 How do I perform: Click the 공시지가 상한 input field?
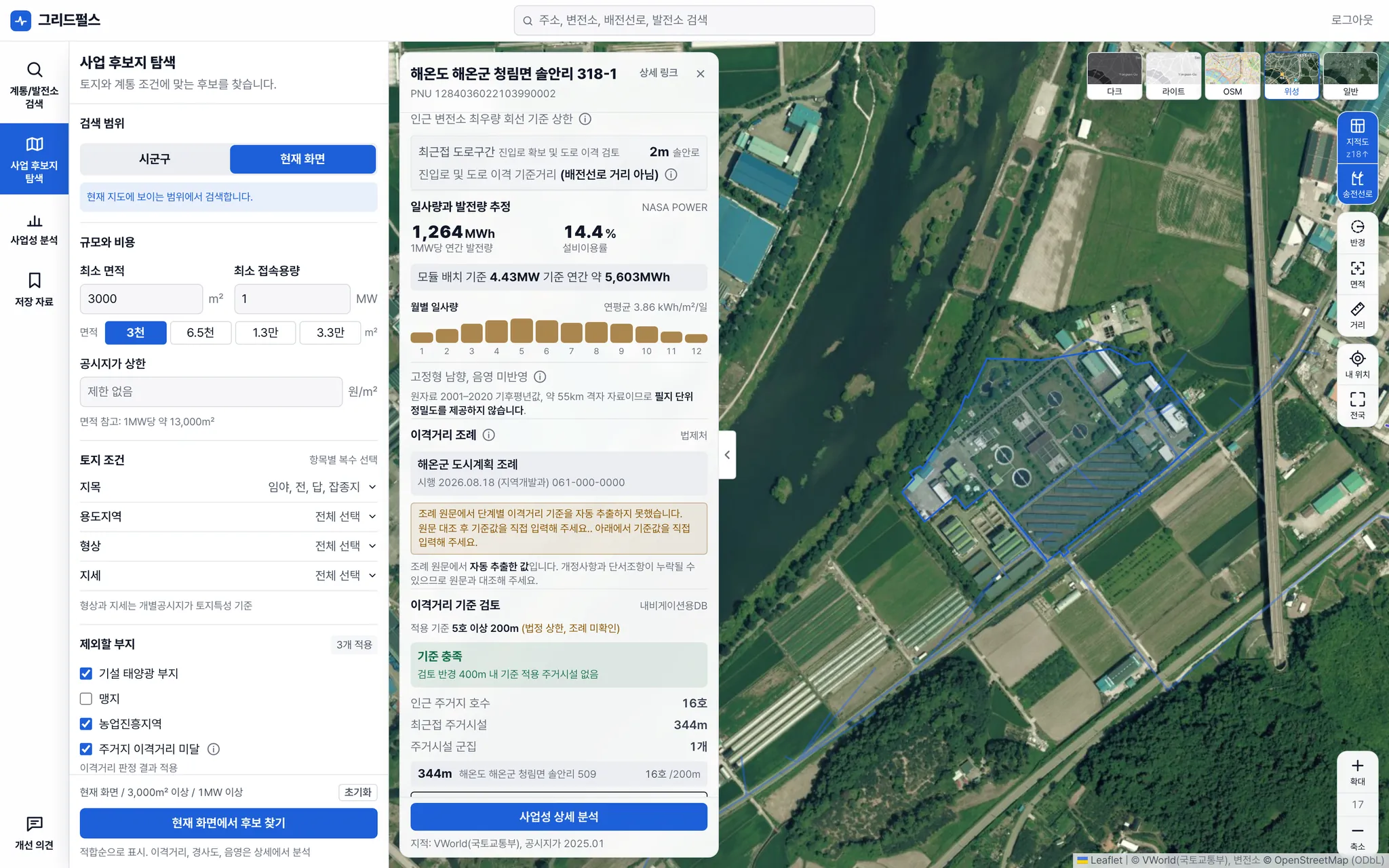pos(211,392)
